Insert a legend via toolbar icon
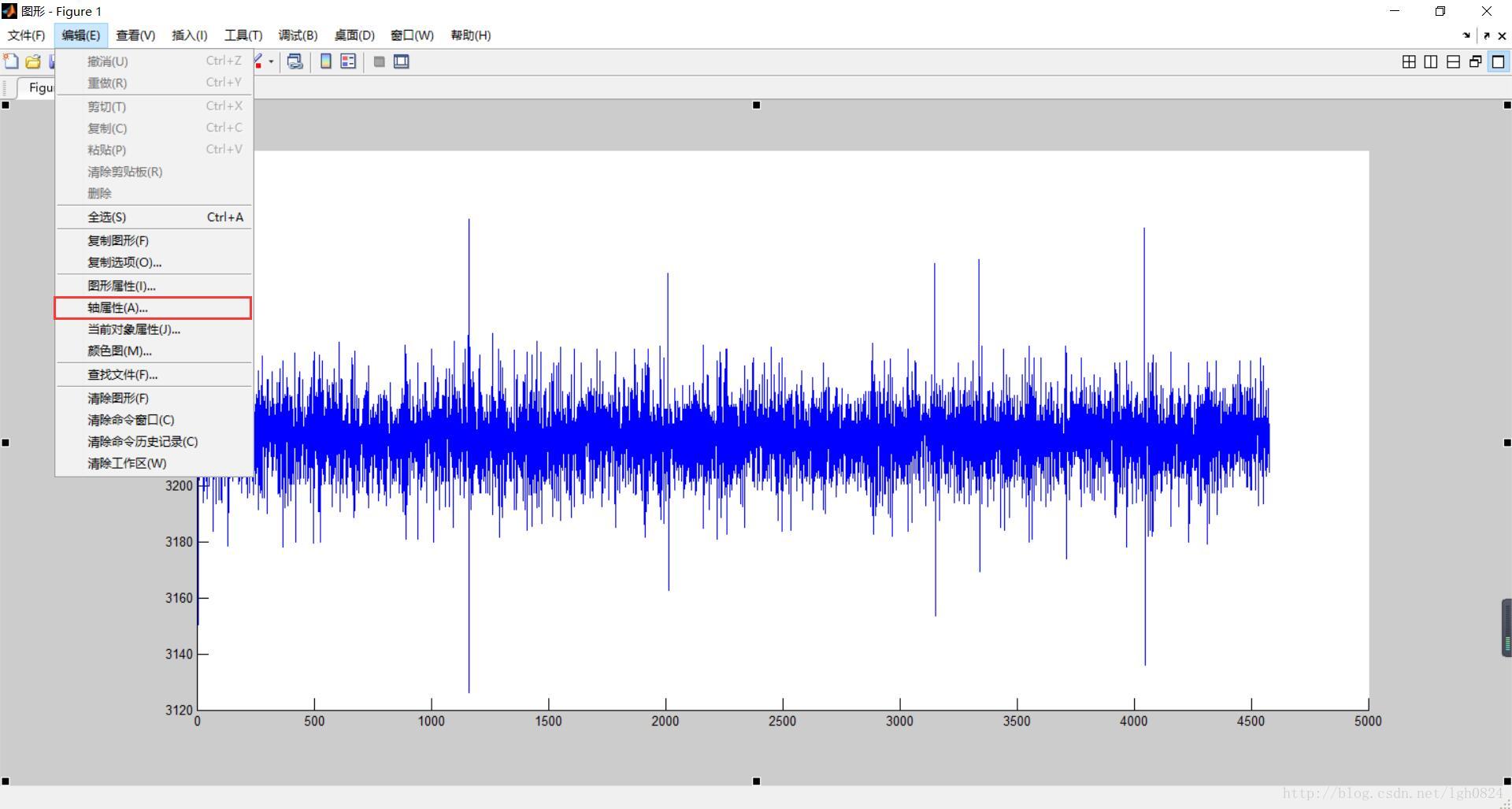 tap(348, 61)
